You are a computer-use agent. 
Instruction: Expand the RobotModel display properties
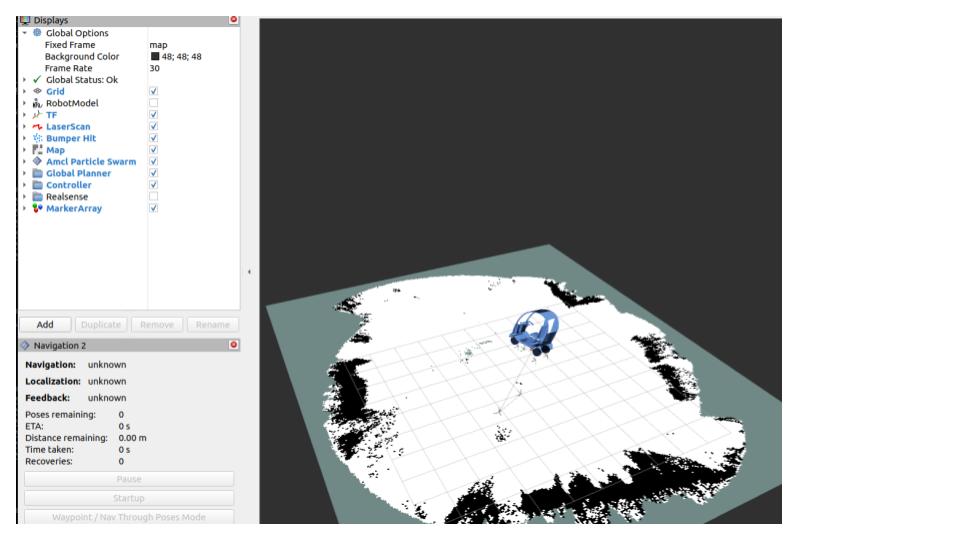click(24, 103)
